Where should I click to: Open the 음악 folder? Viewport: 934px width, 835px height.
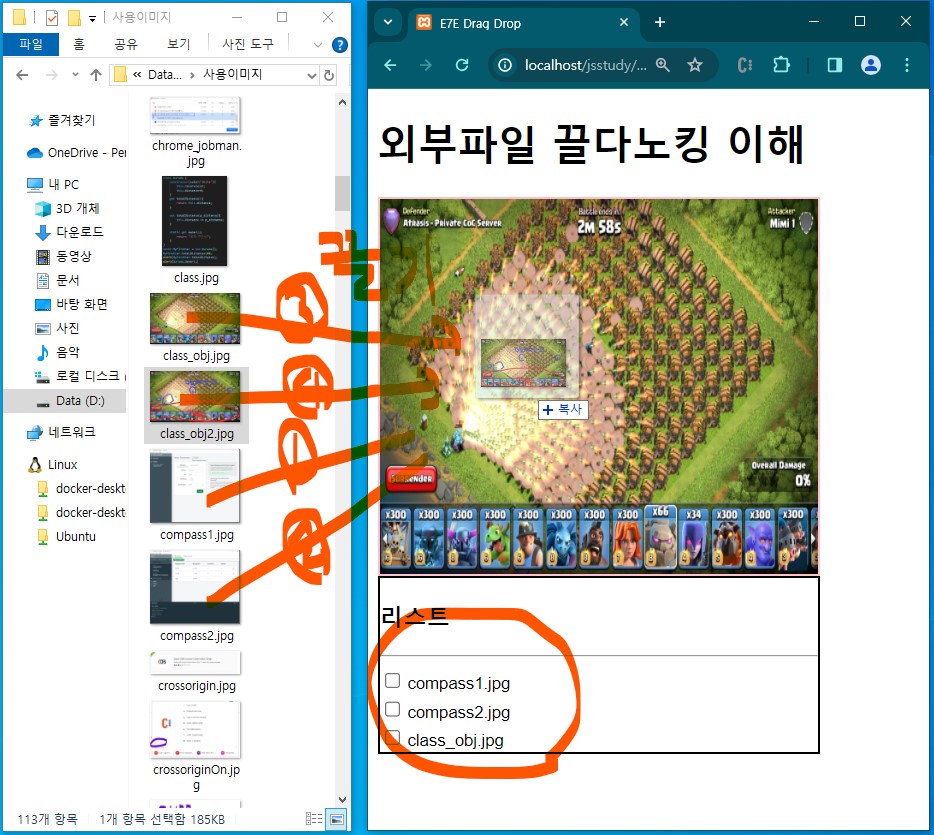(x=58, y=353)
